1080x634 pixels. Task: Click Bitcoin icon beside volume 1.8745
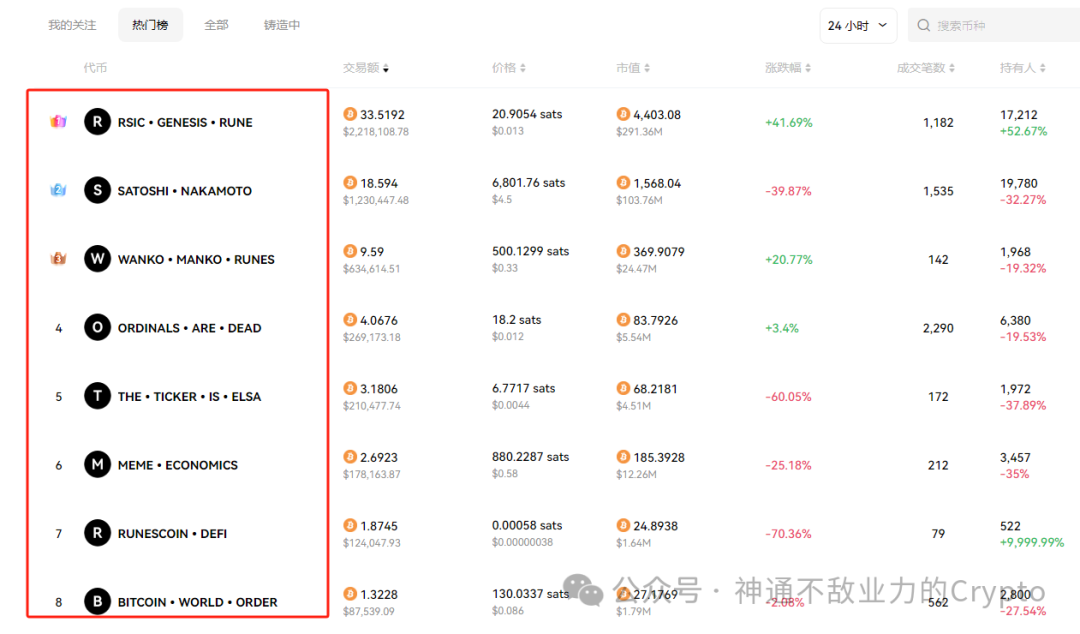click(350, 525)
